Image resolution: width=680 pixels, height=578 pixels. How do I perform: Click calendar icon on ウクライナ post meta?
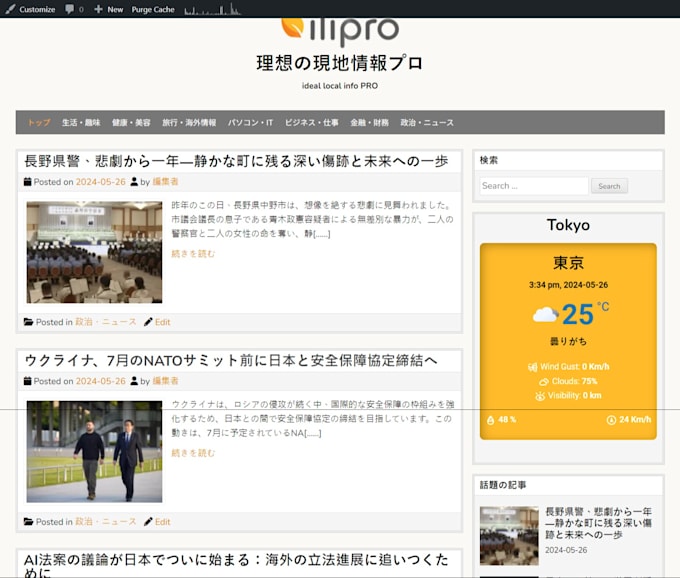pyautogui.click(x=28, y=381)
